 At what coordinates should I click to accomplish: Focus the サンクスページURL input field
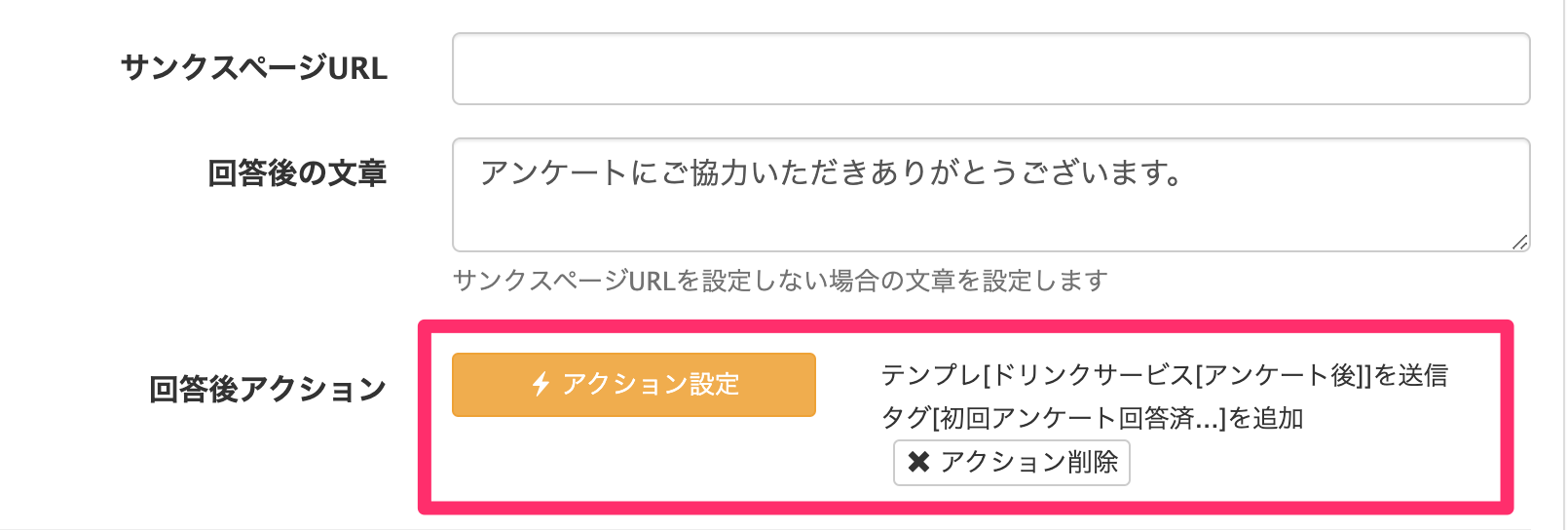point(990,69)
